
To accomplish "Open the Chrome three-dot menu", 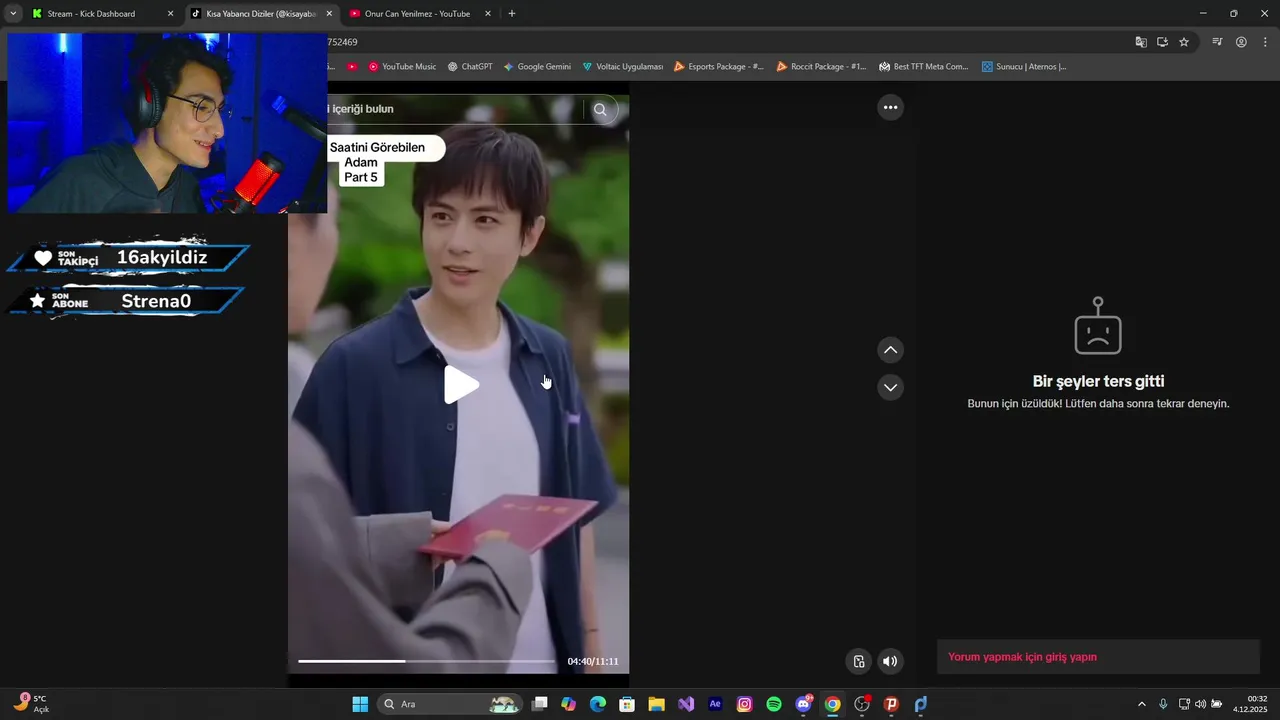I will tap(1265, 42).
